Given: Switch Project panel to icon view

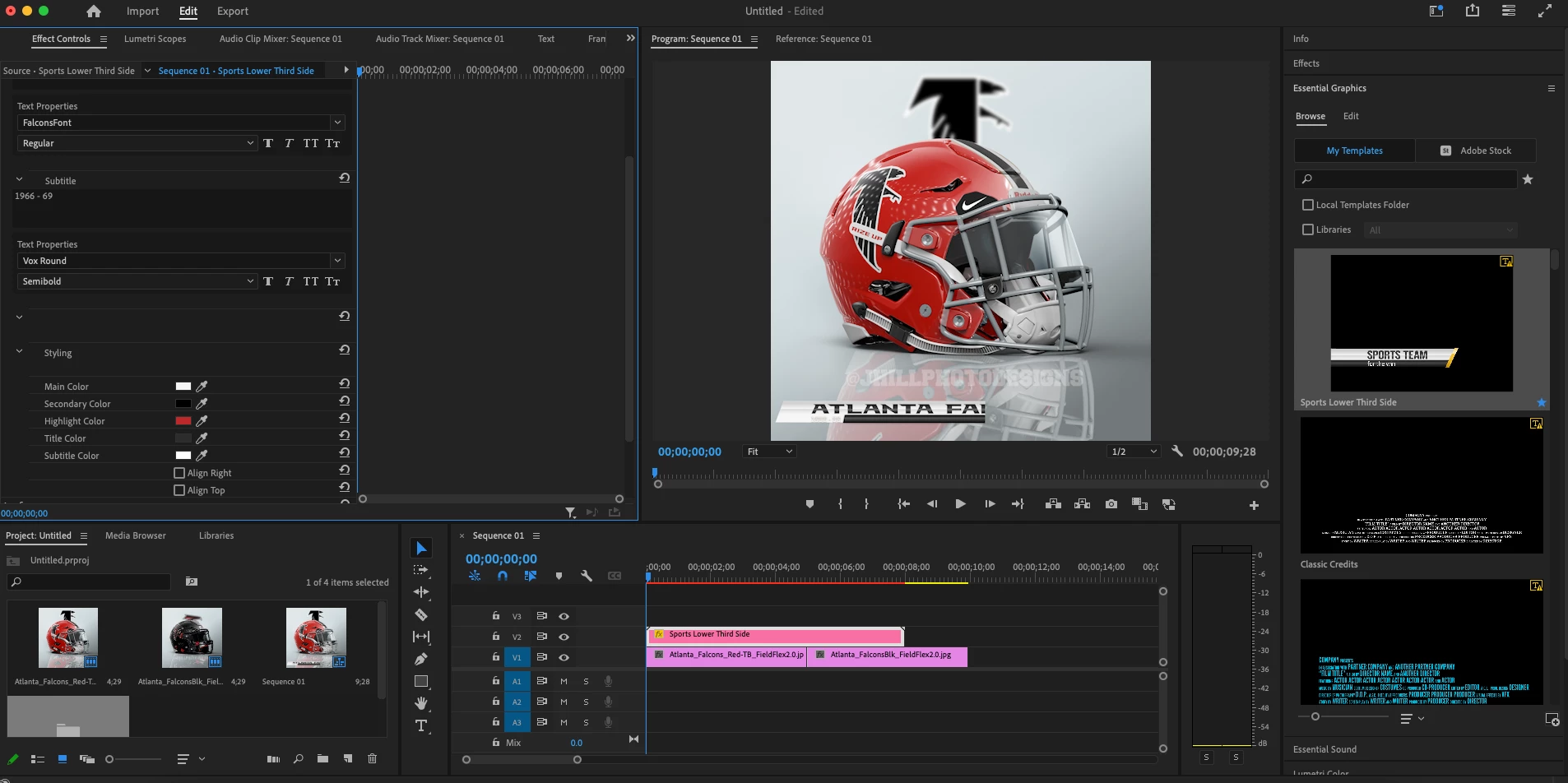Looking at the screenshot, I should point(63,758).
